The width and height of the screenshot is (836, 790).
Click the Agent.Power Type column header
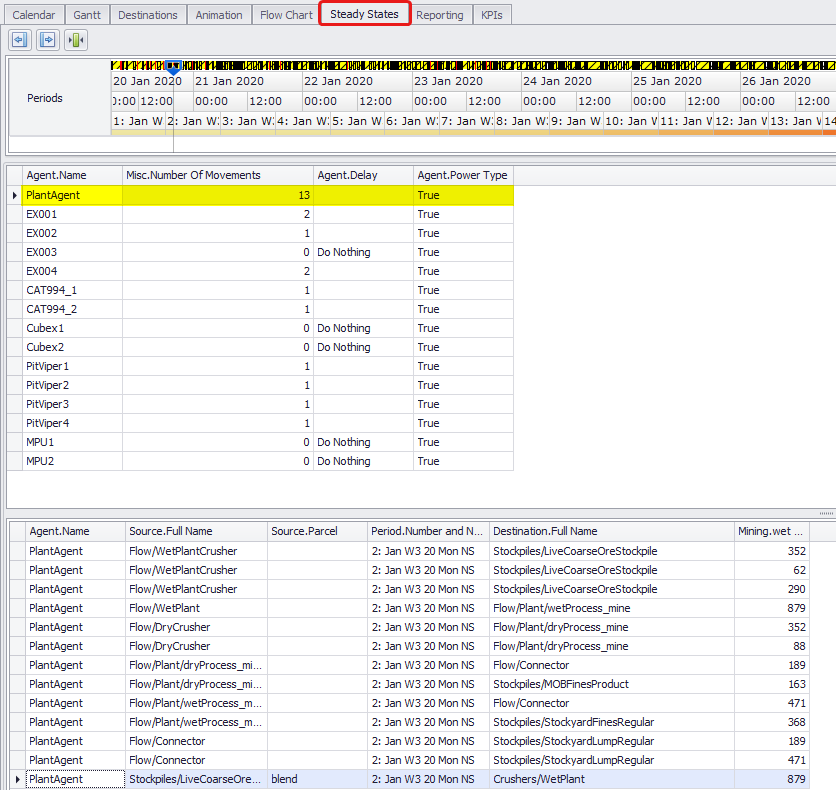(463, 175)
